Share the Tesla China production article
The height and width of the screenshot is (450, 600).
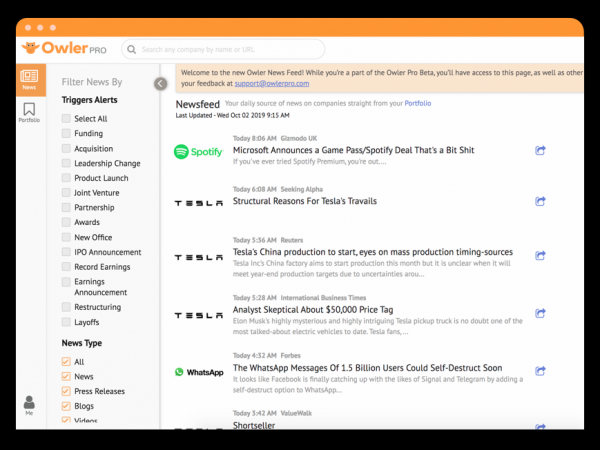[541, 257]
